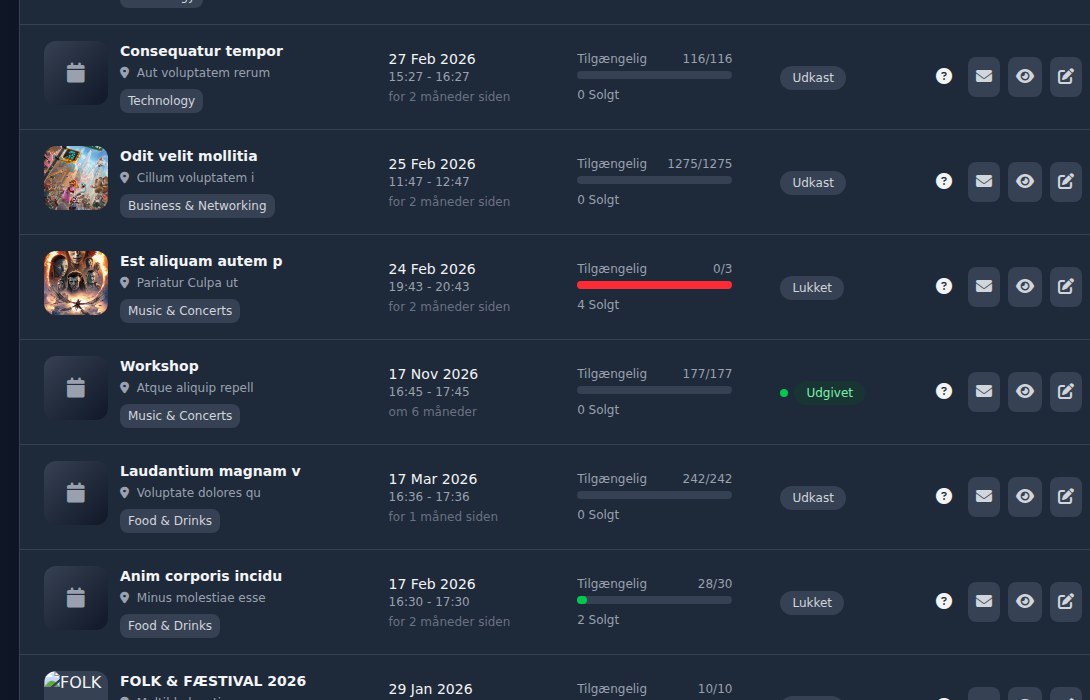Open the Workshop event title
This screenshot has width=1090, height=700.
pos(159,366)
